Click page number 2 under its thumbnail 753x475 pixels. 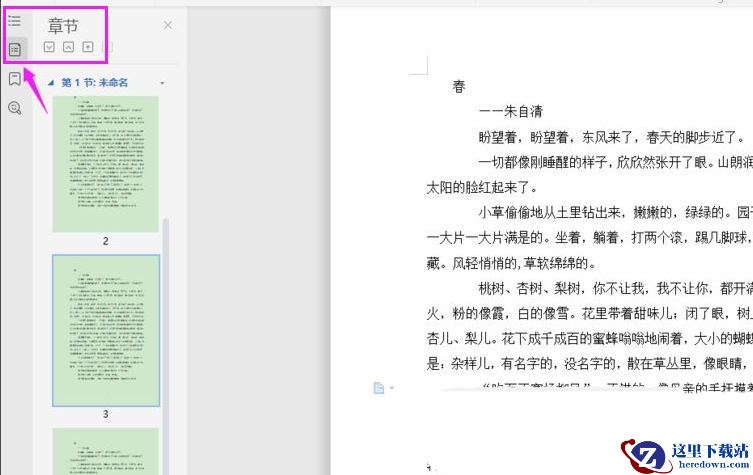pyautogui.click(x=106, y=241)
